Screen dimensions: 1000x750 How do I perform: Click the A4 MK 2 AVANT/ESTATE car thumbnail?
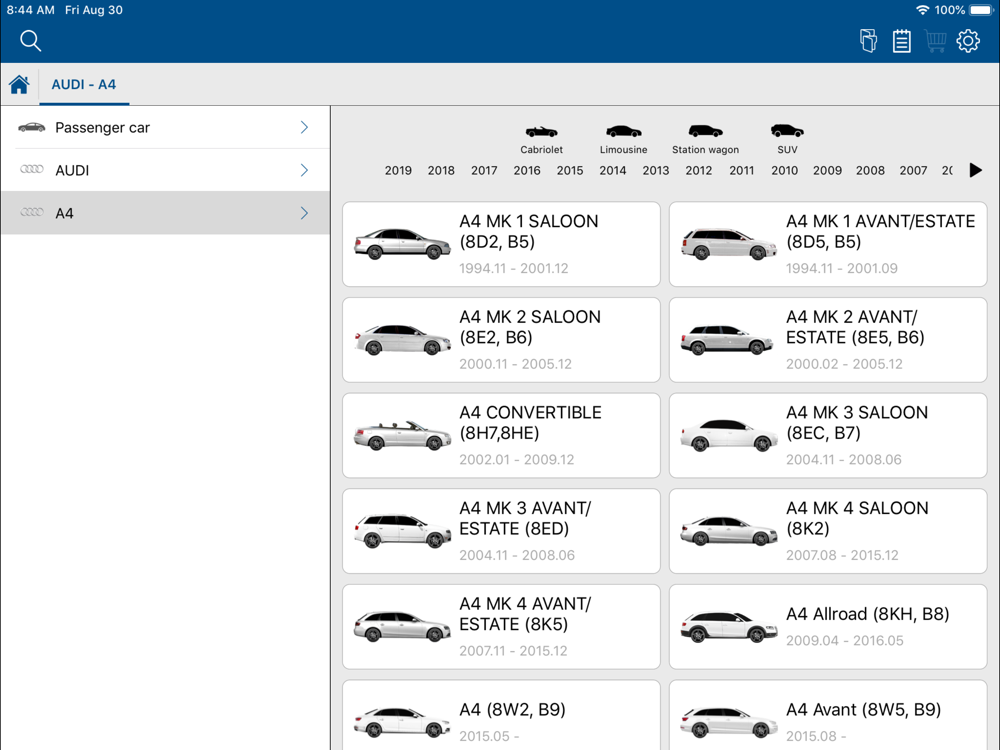(x=728, y=339)
